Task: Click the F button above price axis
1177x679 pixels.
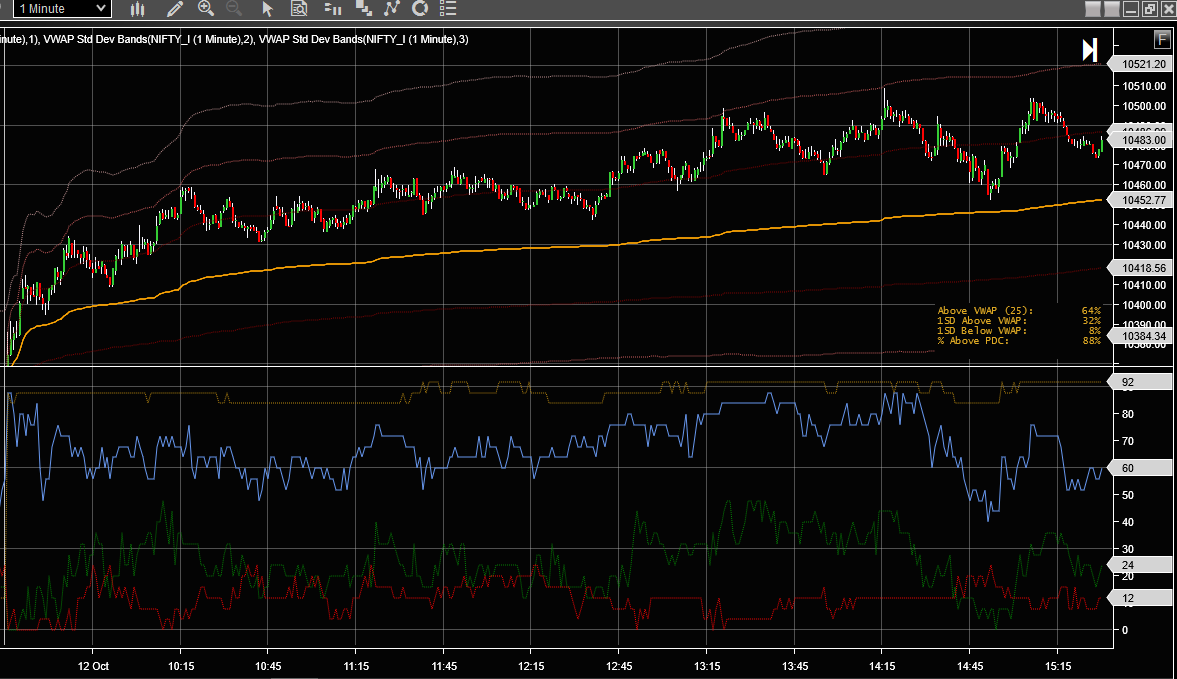Action: tap(1161, 40)
